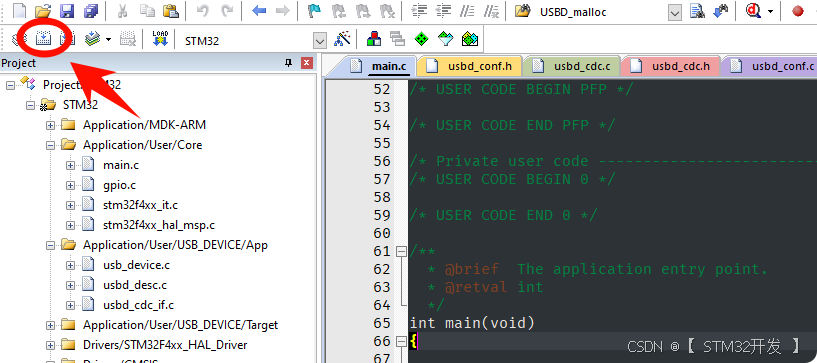This screenshot has height=363, width=817.
Task: Save the current file with the floppy icon
Action: [x=67, y=11]
